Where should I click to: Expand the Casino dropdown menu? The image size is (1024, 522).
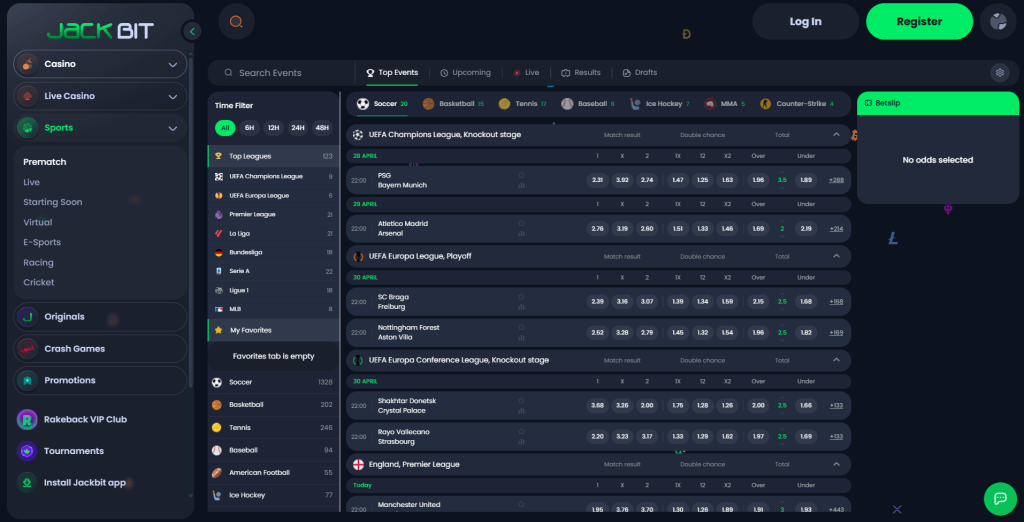pyautogui.click(x=100, y=64)
